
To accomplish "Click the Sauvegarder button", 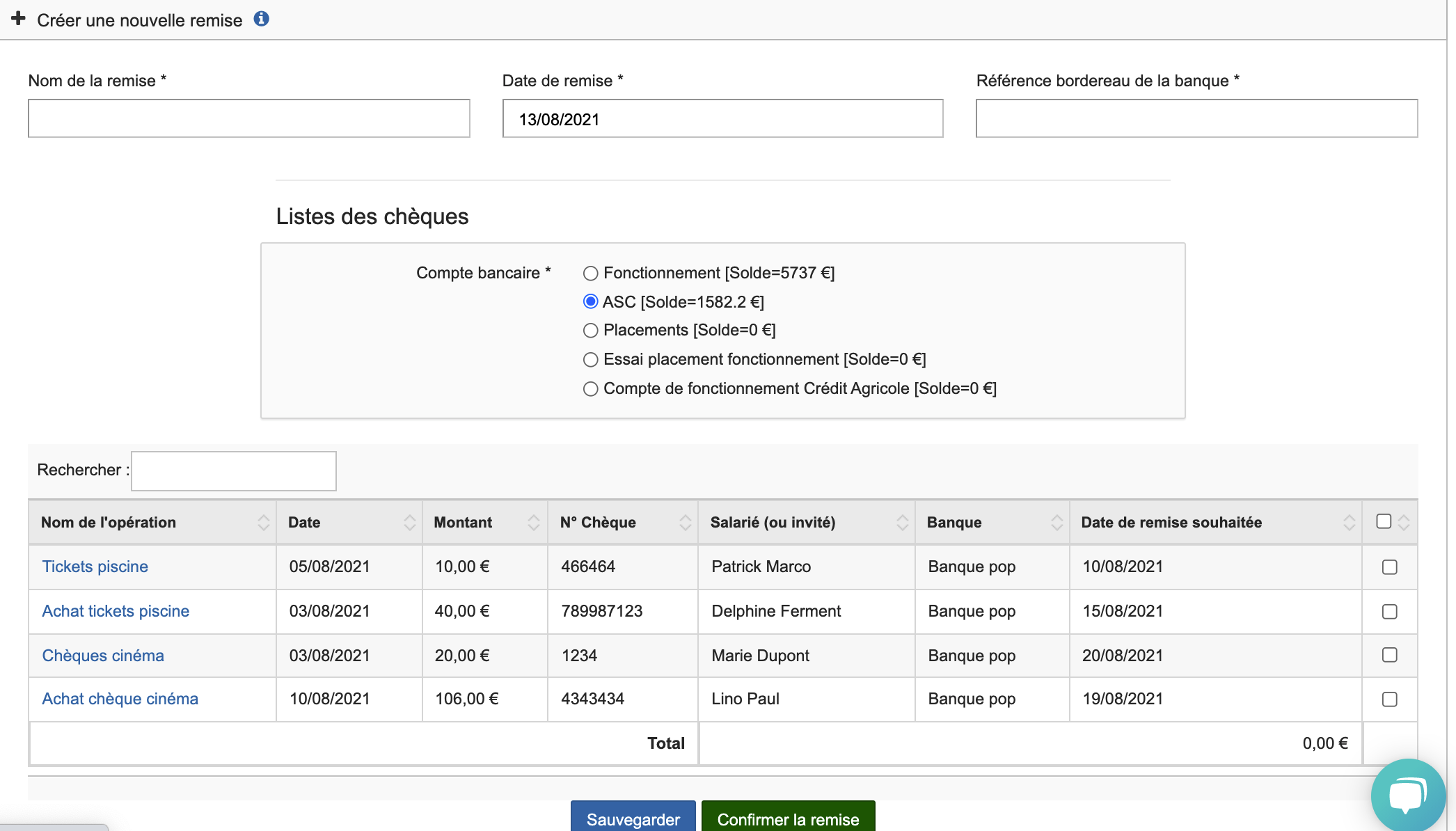I will [633, 818].
